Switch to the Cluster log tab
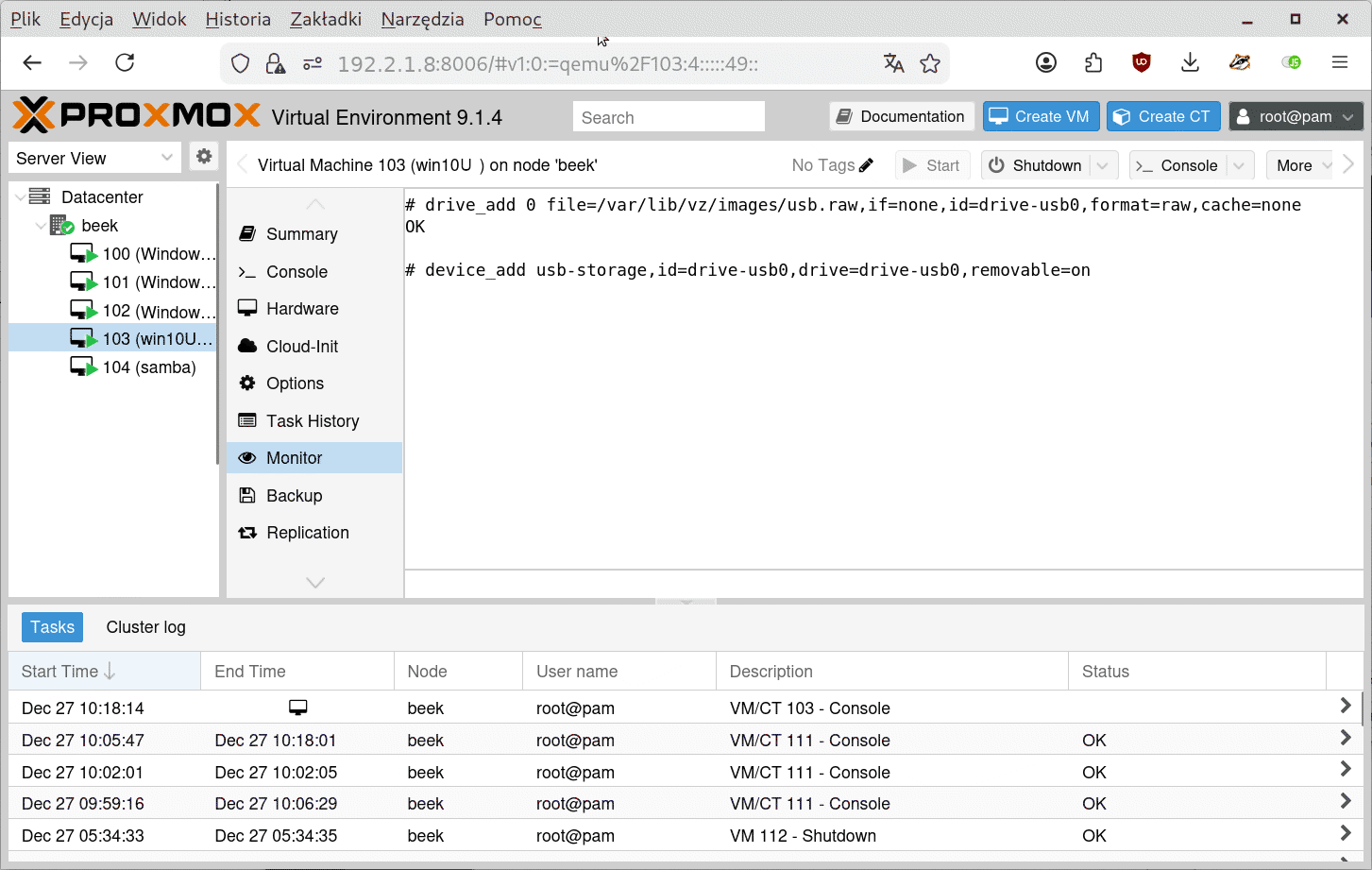1372x870 pixels. (145, 626)
